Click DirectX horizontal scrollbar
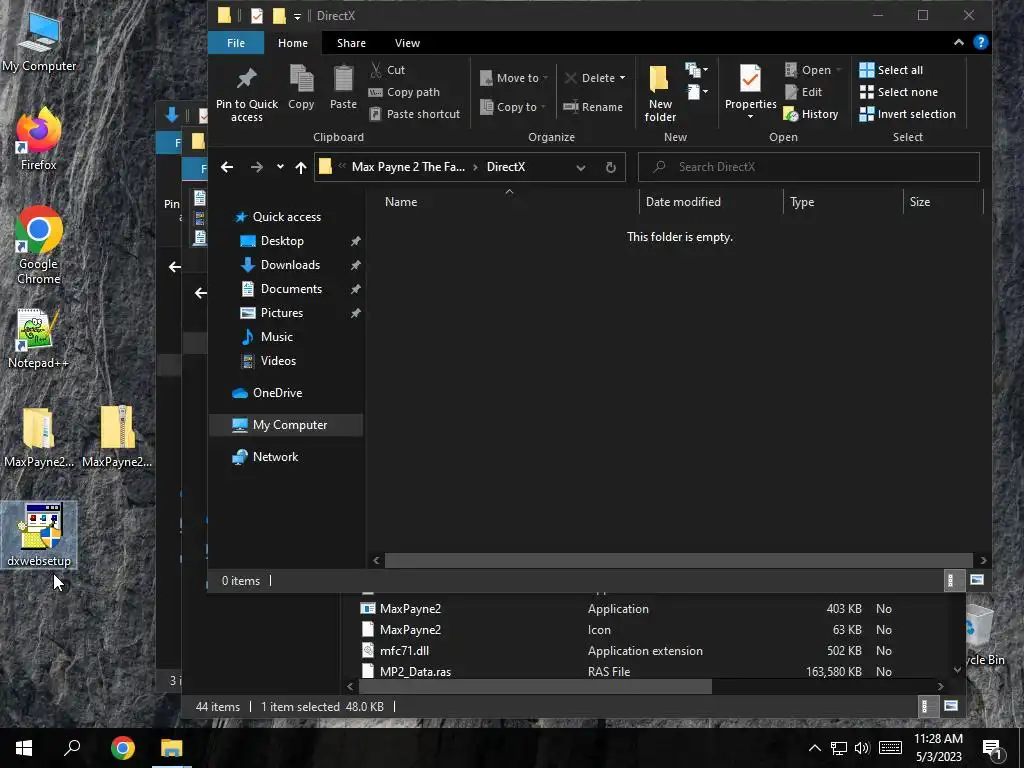Image resolution: width=1024 pixels, height=768 pixels. [x=678, y=560]
